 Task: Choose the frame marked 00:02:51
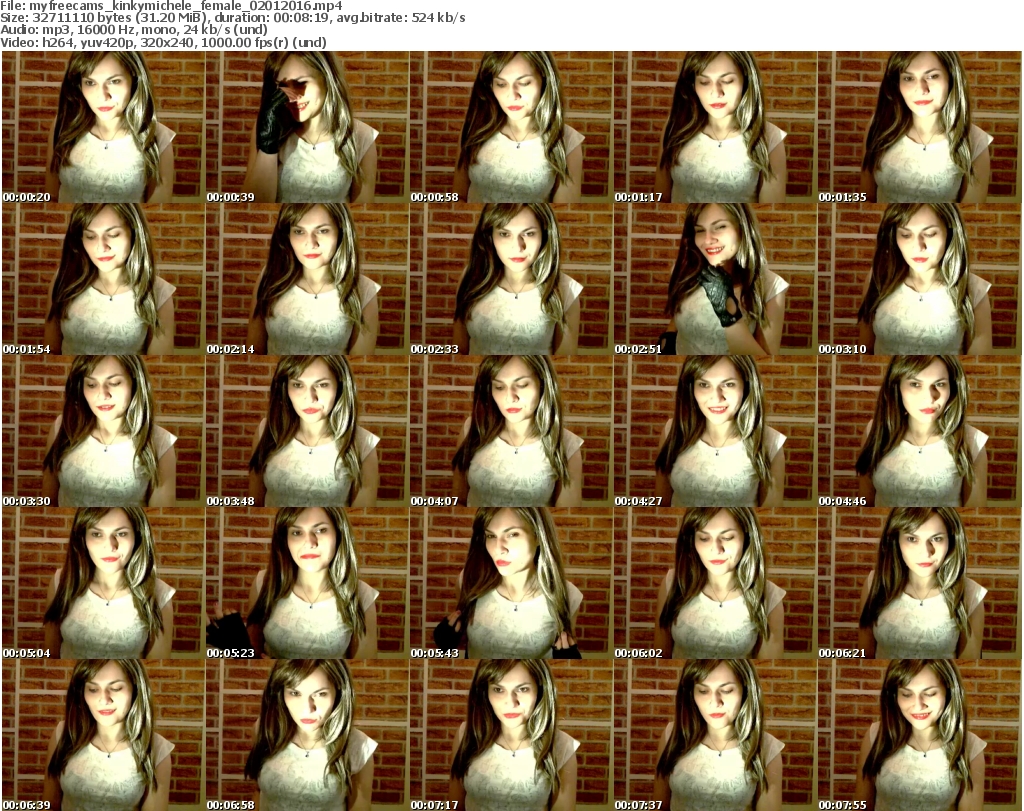[x=715, y=279]
